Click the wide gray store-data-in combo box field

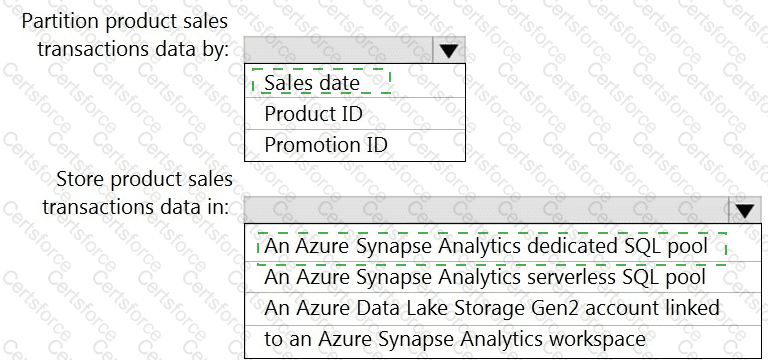[x=486, y=211]
